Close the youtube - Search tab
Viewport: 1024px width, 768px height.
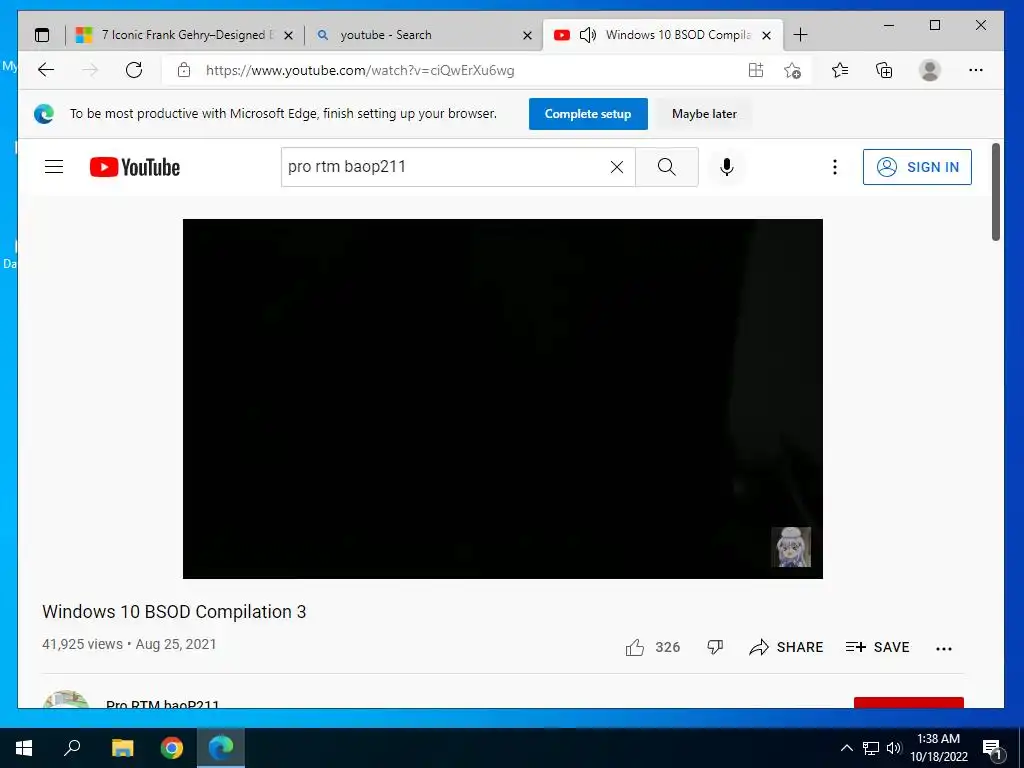click(x=528, y=35)
